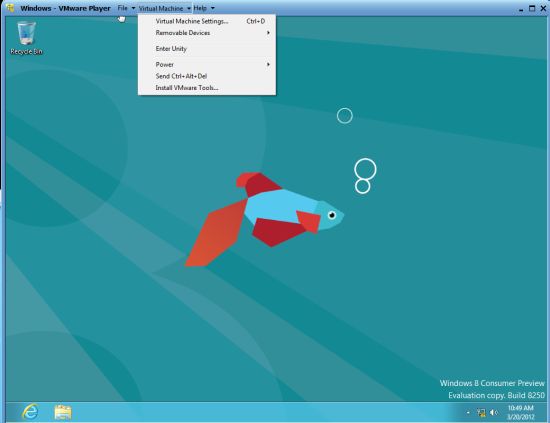Image resolution: width=550 pixels, height=423 pixels.
Task: Choose Send Ctrl+Alt+Del menu item
Action: coord(207,76)
